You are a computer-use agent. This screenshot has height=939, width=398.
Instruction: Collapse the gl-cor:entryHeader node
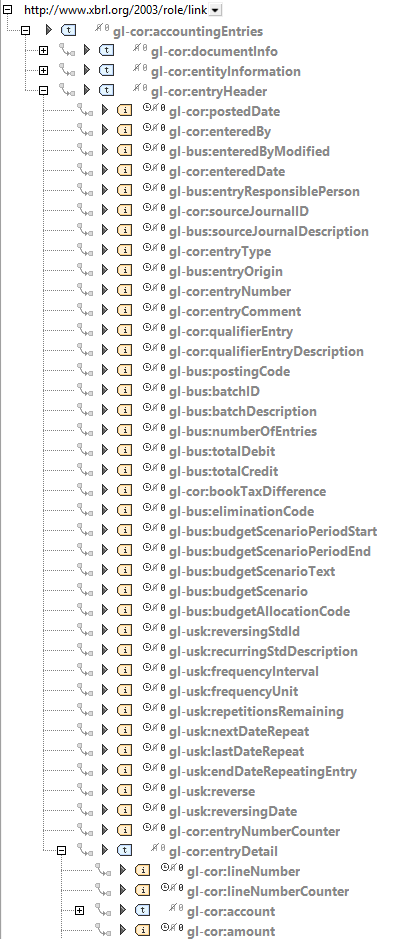pyautogui.click(x=43, y=91)
